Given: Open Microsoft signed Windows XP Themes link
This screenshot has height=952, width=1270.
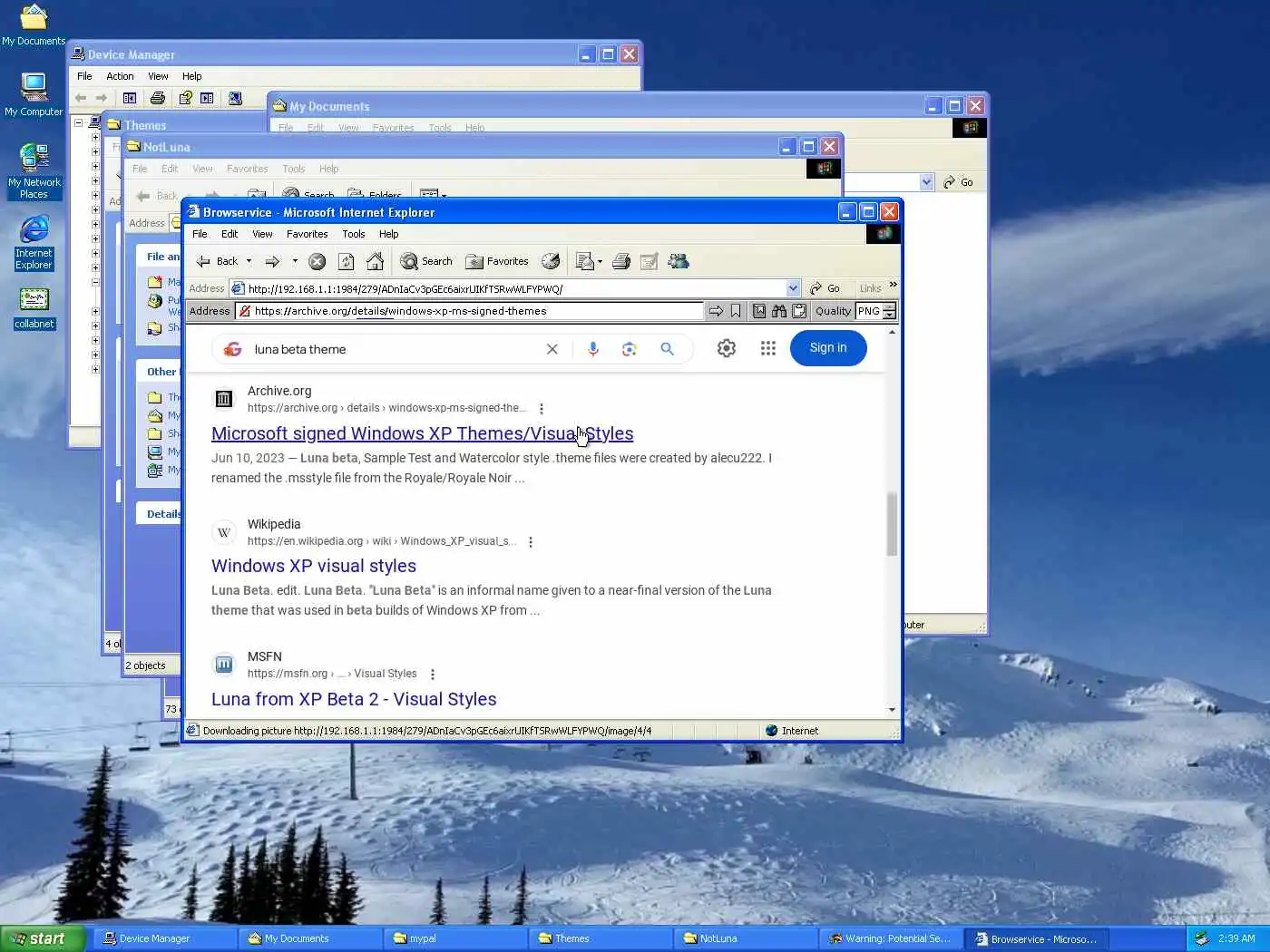Looking at the screenshot, I should [422, 433].
